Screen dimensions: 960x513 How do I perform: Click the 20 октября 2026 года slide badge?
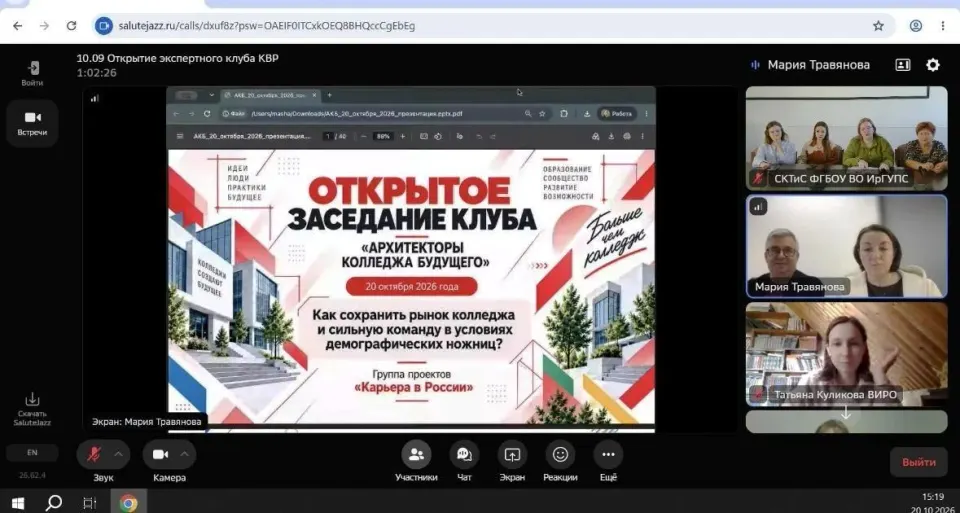(411, 286)
